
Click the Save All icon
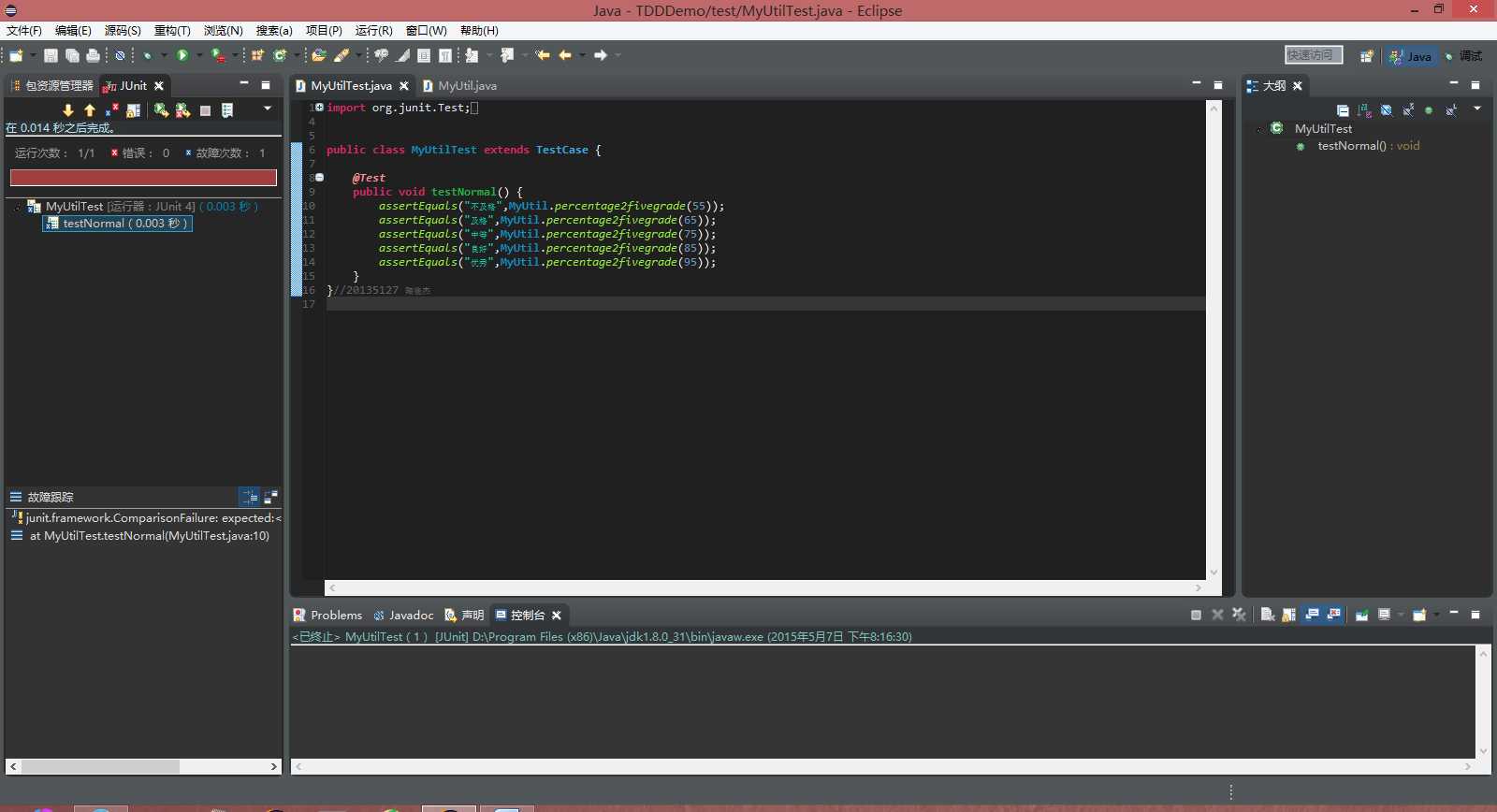(x=72, y=55)
